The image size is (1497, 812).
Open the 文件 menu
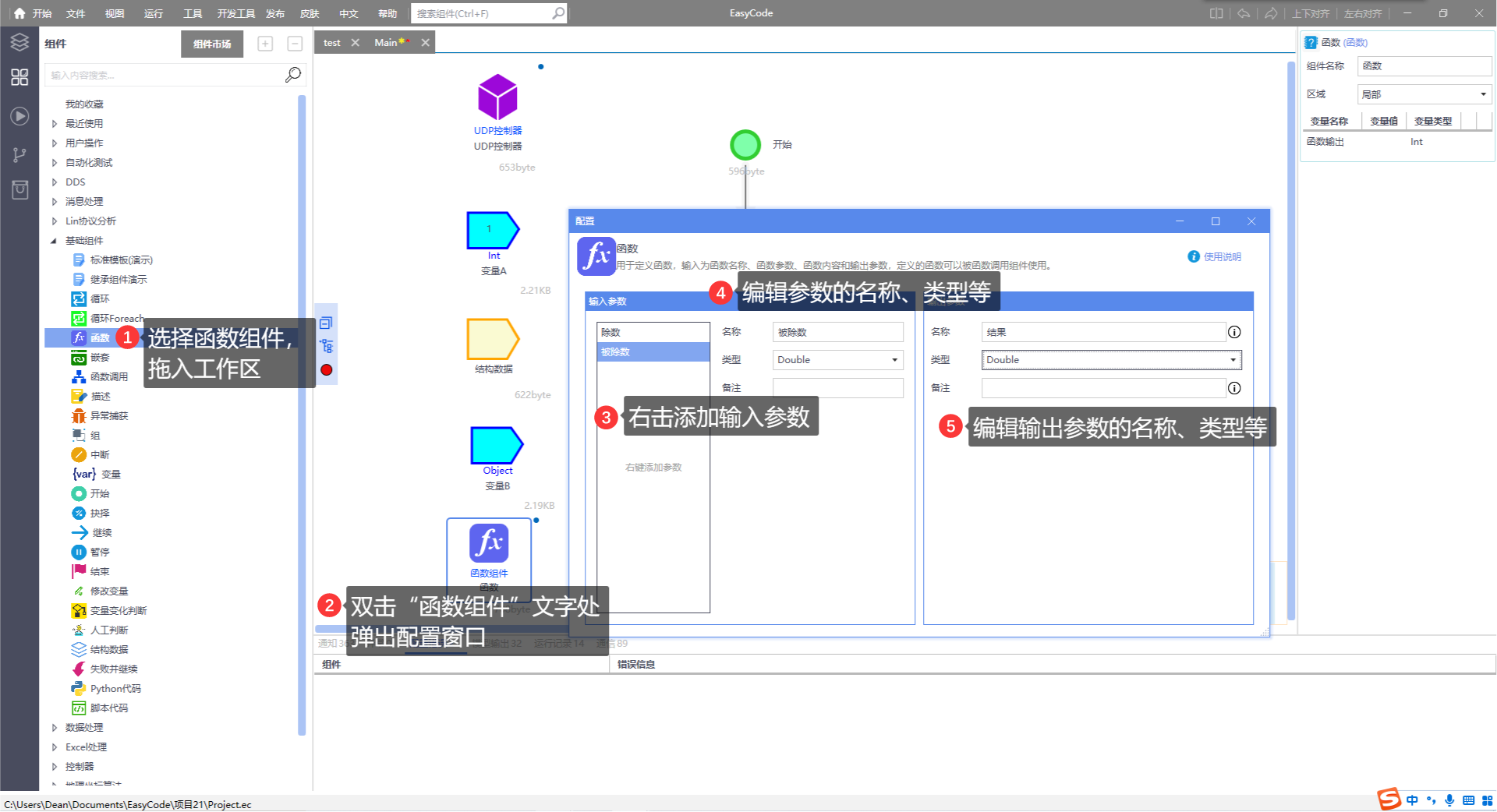pyautogui.click(x=76, y=13)
